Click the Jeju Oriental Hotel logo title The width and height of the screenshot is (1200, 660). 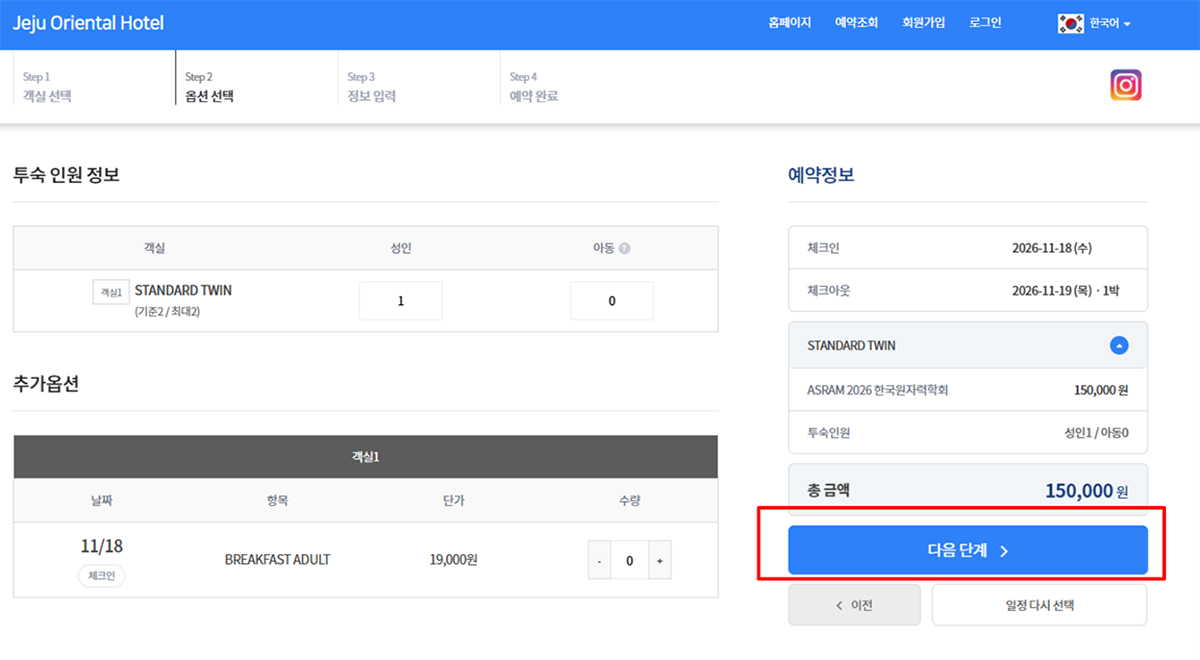[x=88, y=23]
